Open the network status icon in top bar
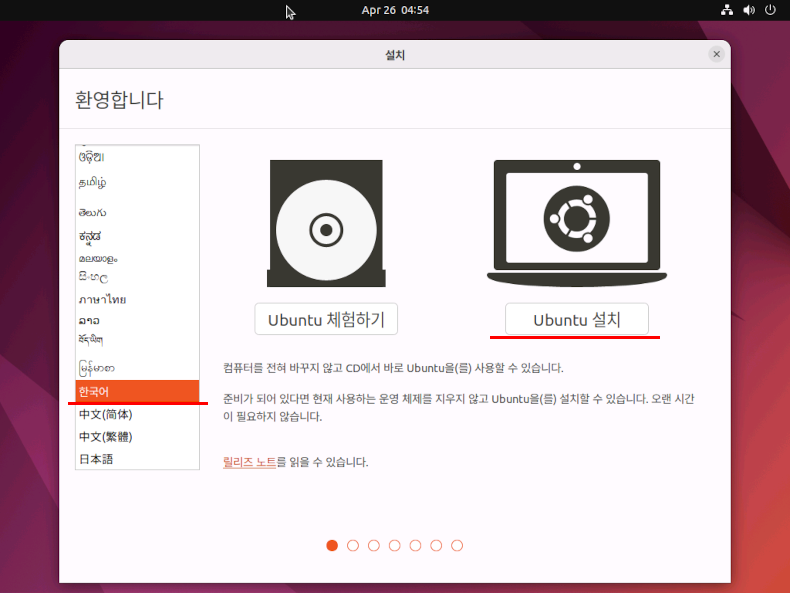790x593 pixels. coord(727,10)
